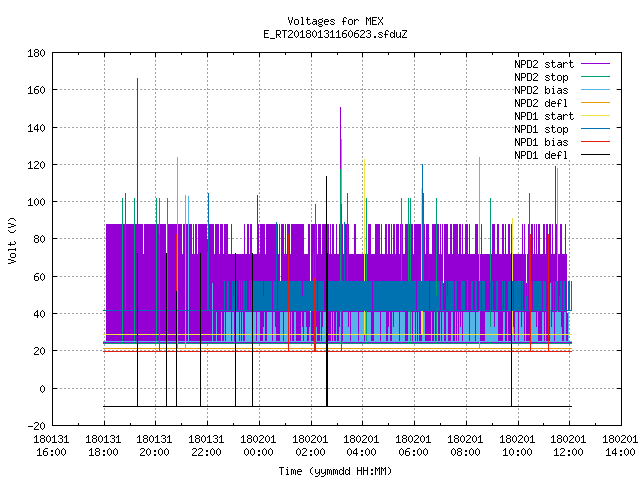
Task: Click the y-axis tick label 160
Action: [36, 90]
